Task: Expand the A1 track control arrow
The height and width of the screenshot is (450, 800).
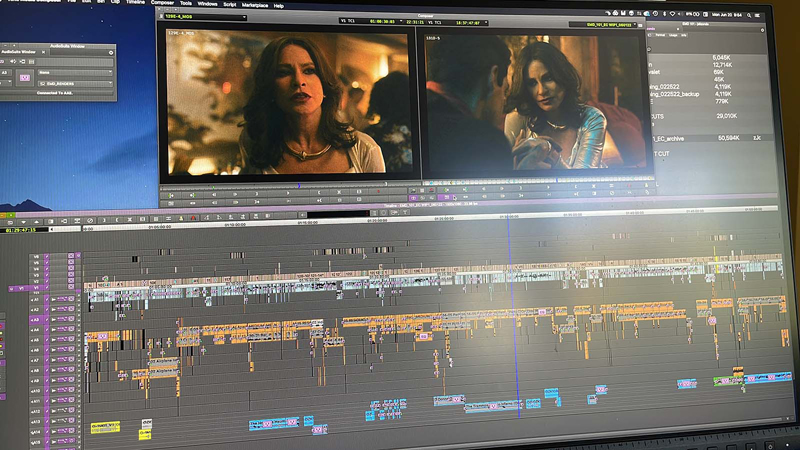Action: [53, 299]
